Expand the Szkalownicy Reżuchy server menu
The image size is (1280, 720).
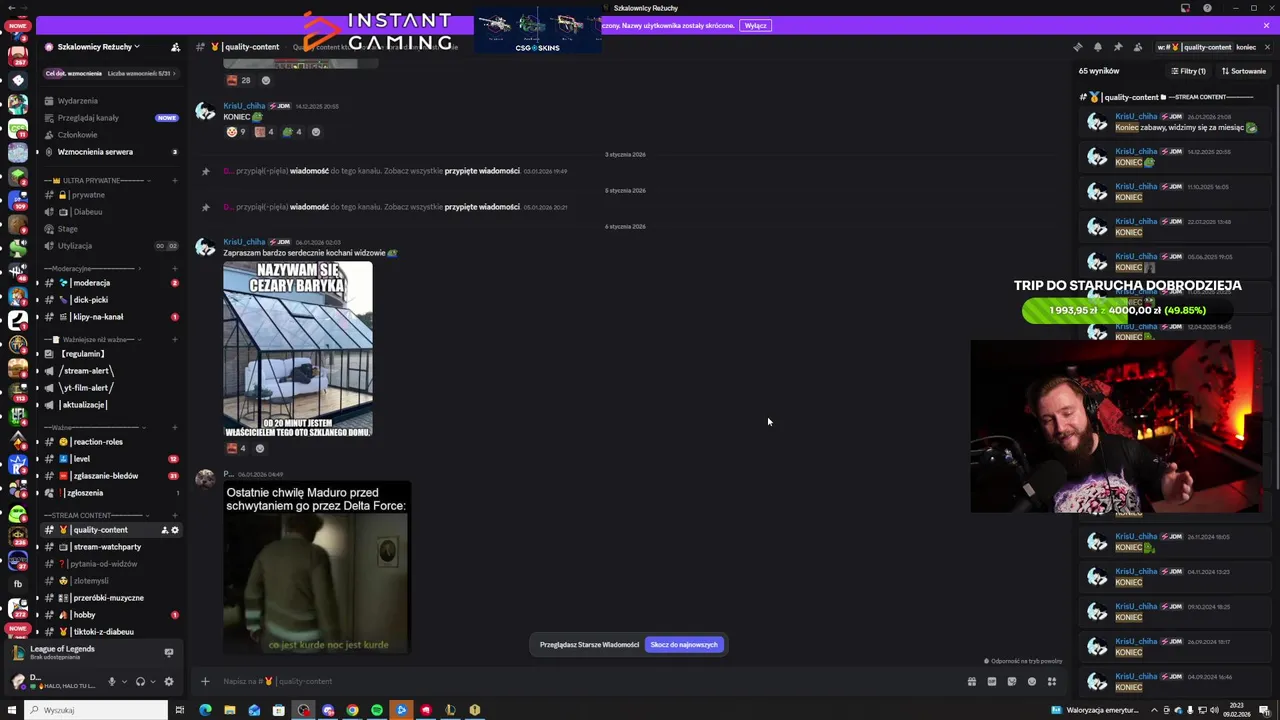(98, 47)
